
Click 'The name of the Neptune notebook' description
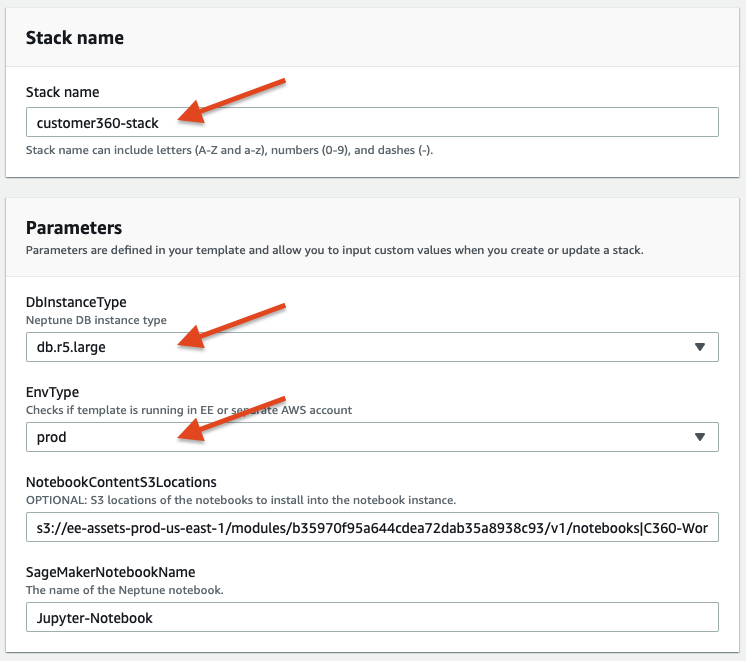(124, 590)
